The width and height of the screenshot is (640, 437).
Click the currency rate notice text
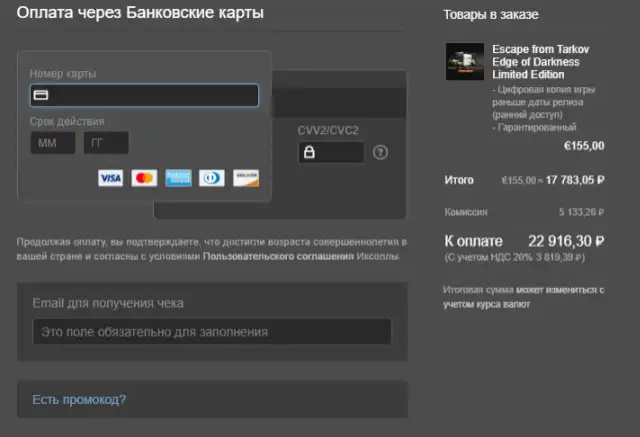[x=524, y=297]
